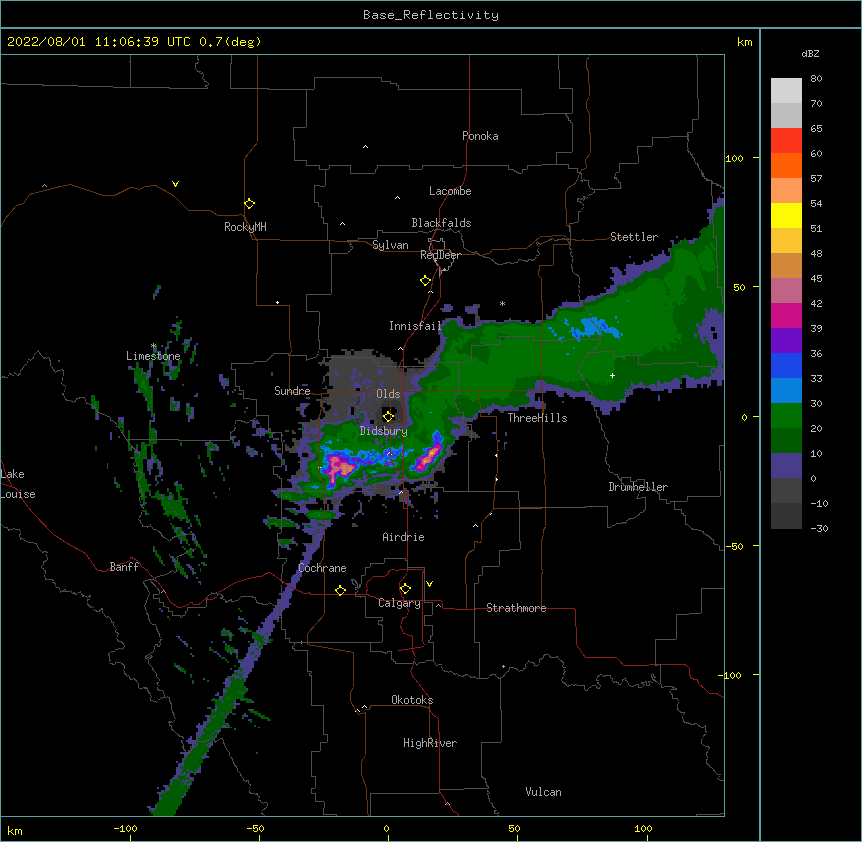Click the yellow V marker northeast of Calgary
The width and height of the screenshot is (862, 842).
point(429,584)
